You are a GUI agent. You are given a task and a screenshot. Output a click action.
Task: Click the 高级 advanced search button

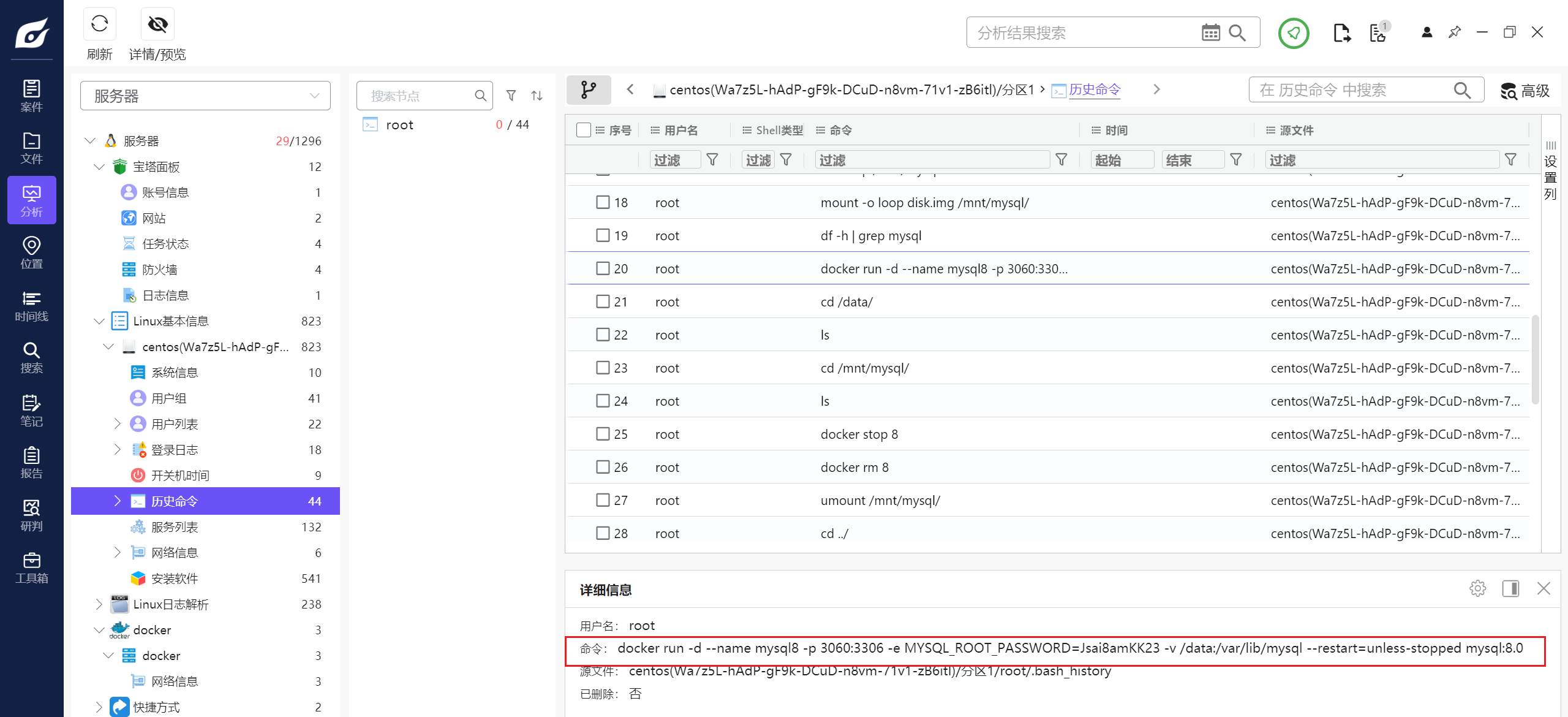click(1525, 91)
